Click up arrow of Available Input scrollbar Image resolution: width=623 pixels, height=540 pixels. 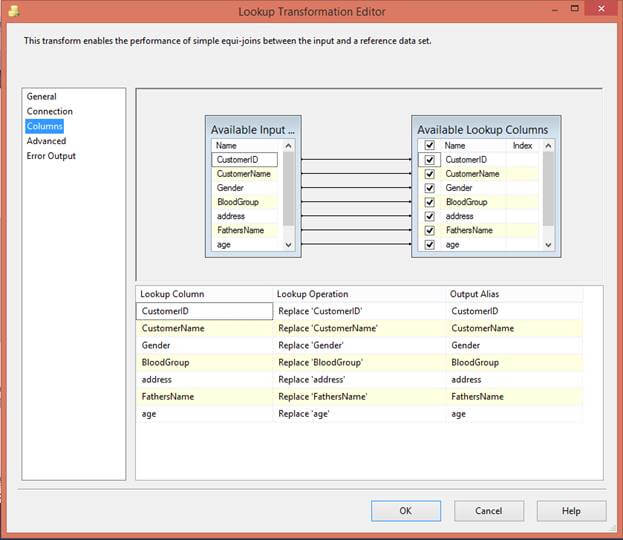click(288, 146)
